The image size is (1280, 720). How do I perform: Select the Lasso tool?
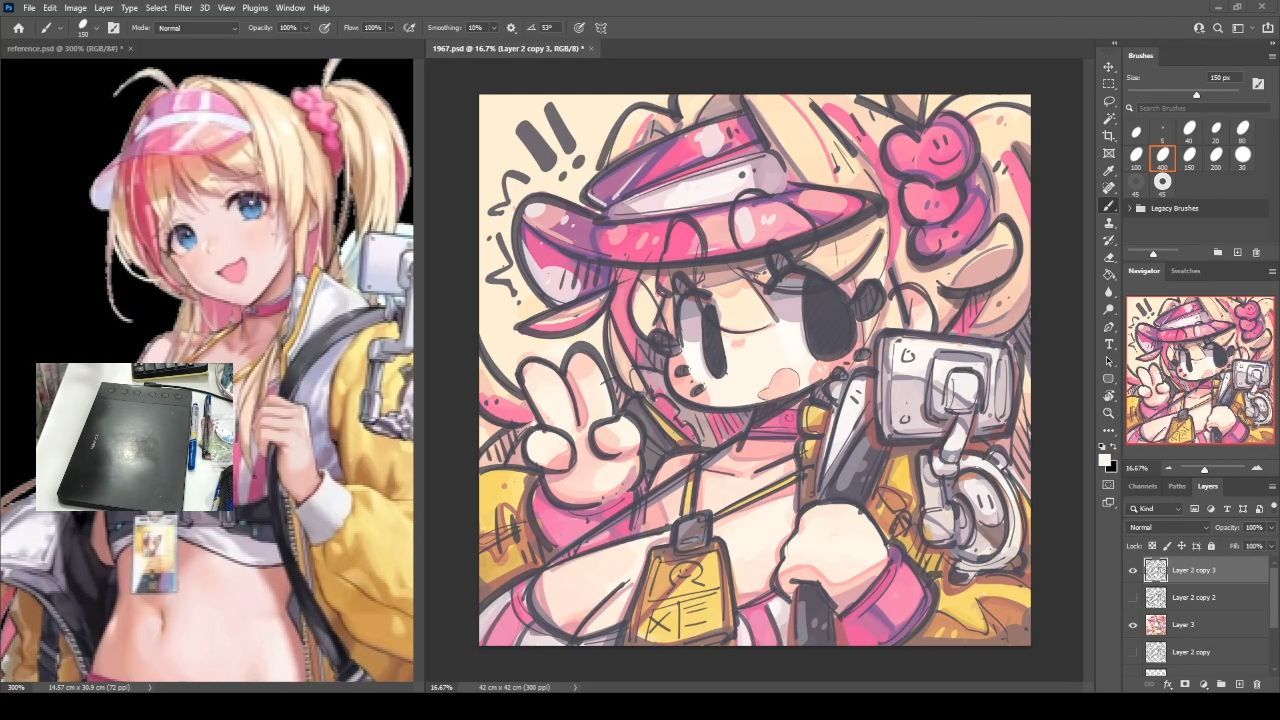(x=1108, y=102)
